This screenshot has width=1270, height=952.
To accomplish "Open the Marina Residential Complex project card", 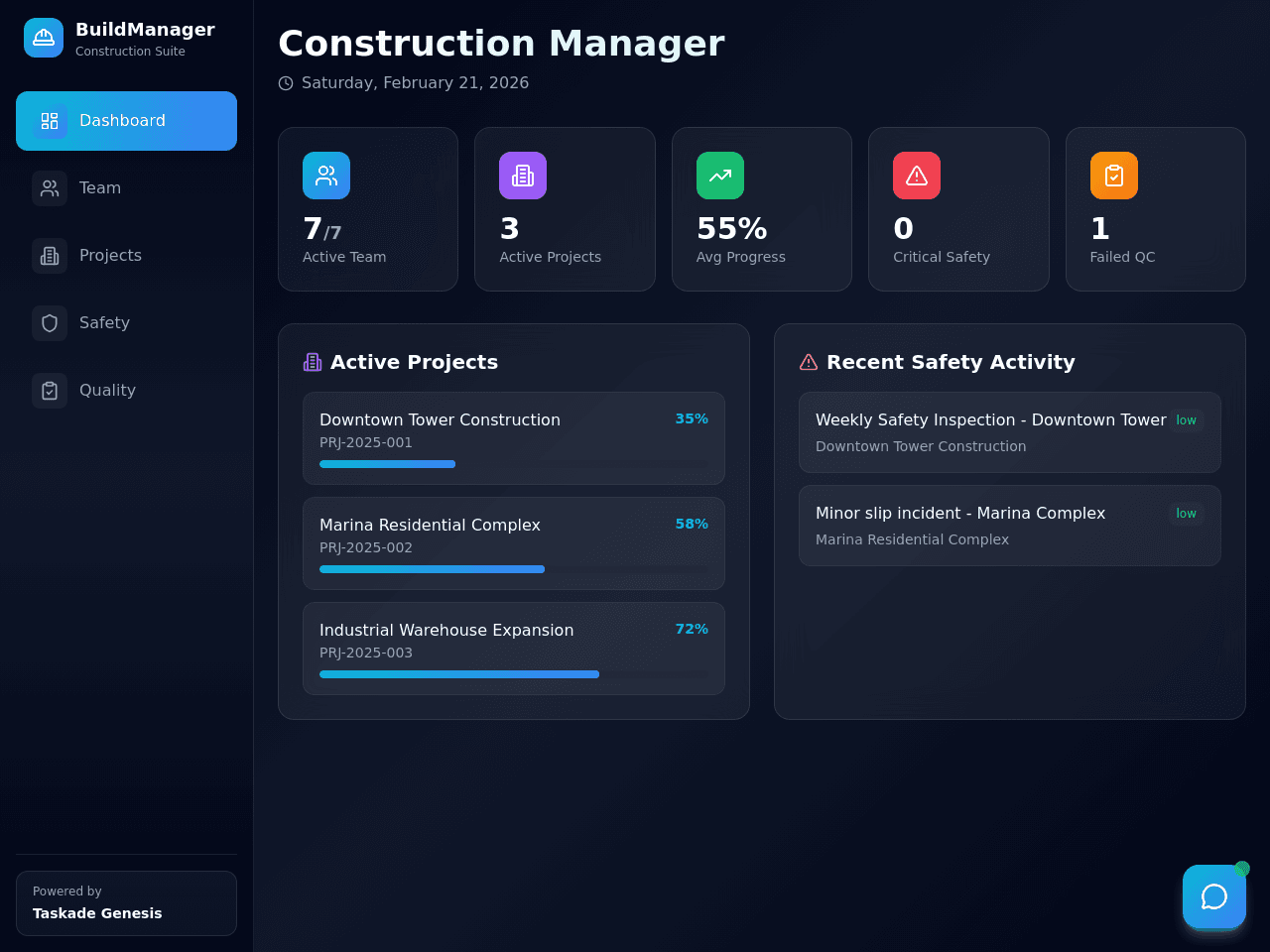I will pyautogui.click(x=514, y=543).
